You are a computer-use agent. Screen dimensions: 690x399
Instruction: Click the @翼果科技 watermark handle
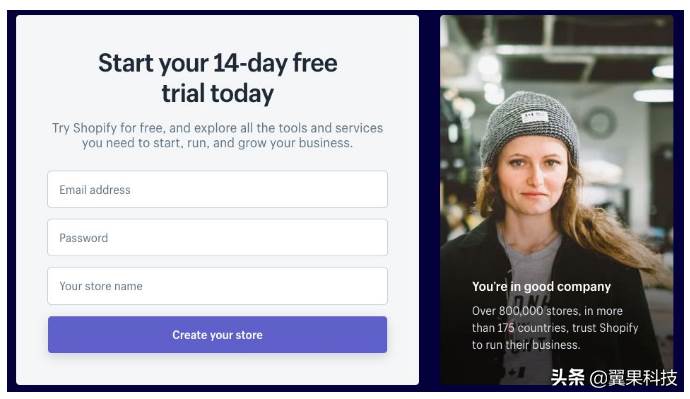[632, 378]
